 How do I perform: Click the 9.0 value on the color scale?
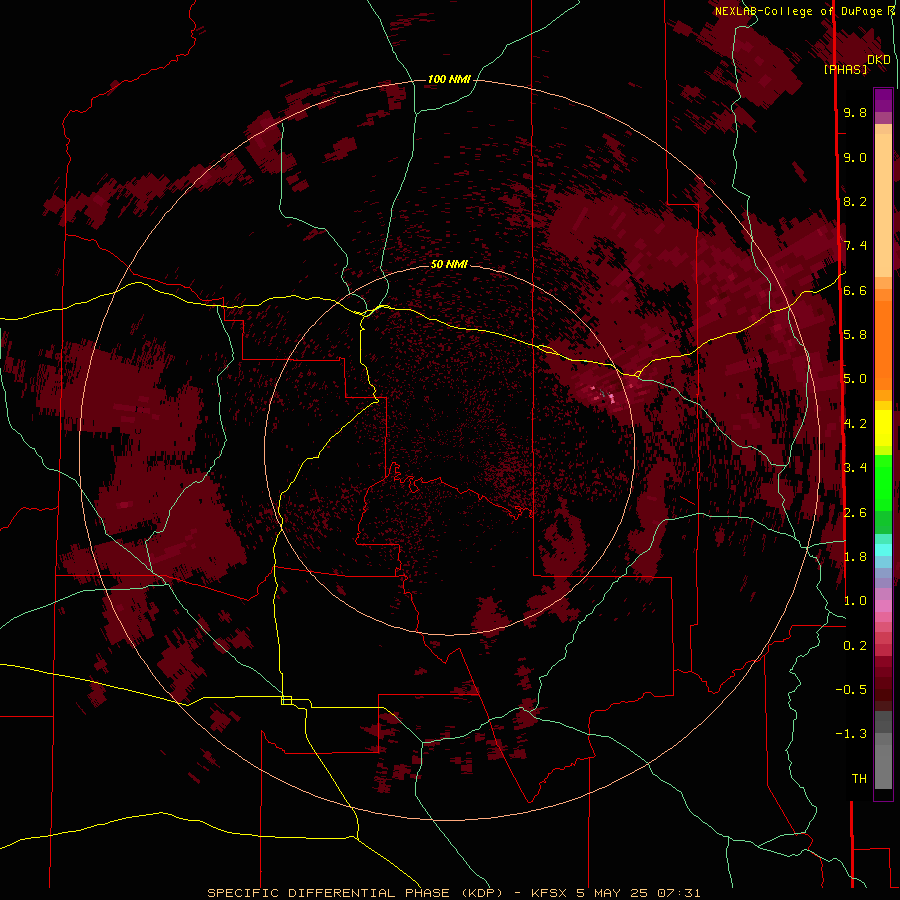[x=855, y=157]
